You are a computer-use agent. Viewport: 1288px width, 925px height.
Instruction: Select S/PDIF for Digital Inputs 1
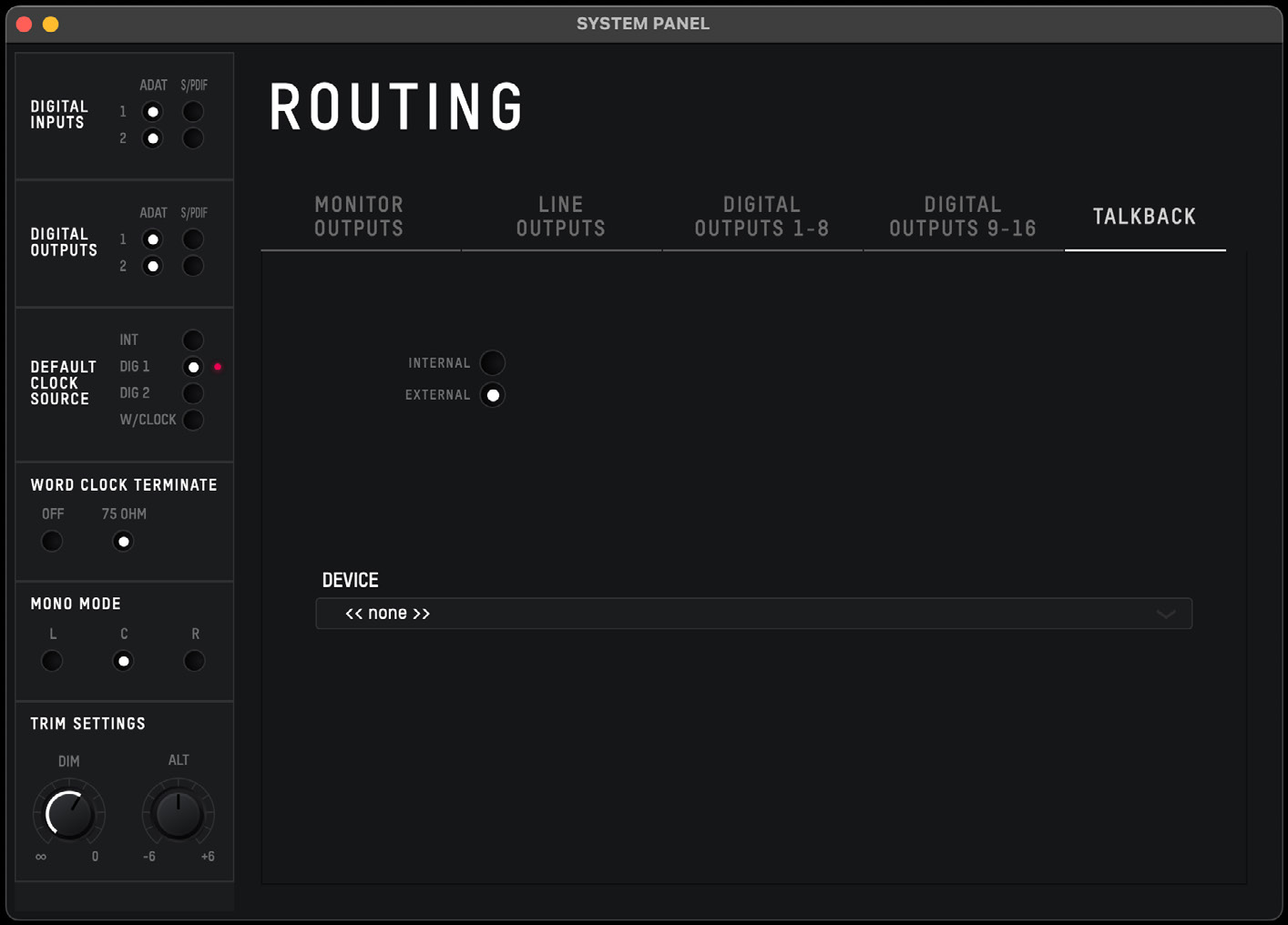tap(193, 112)
